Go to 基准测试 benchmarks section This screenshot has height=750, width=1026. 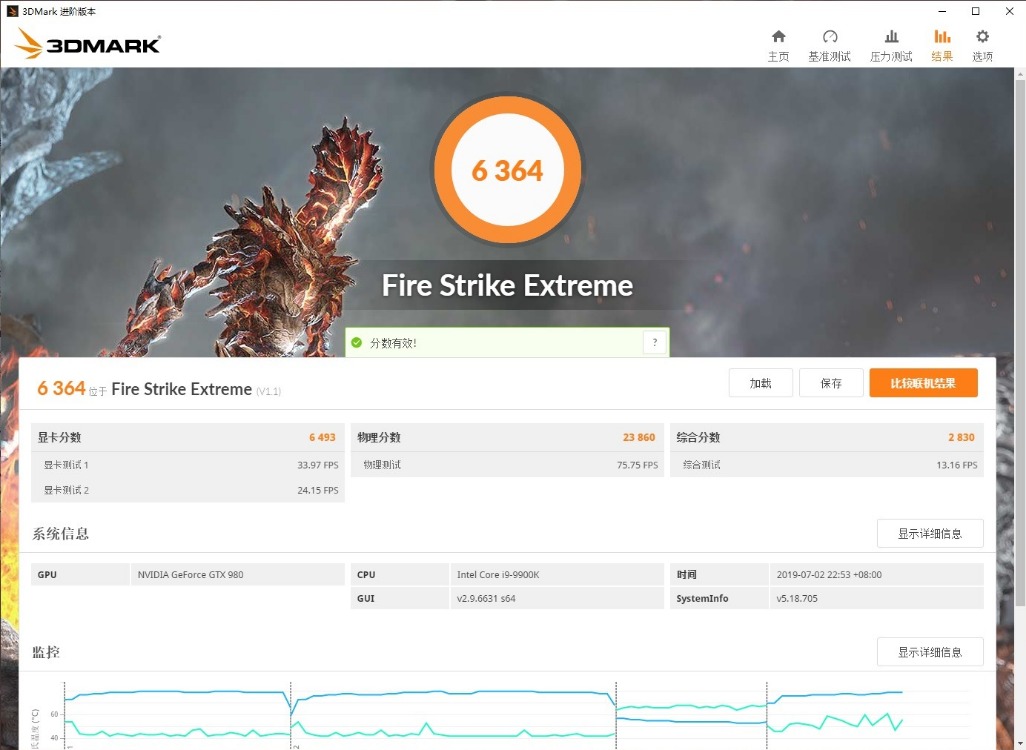(829, 46)
